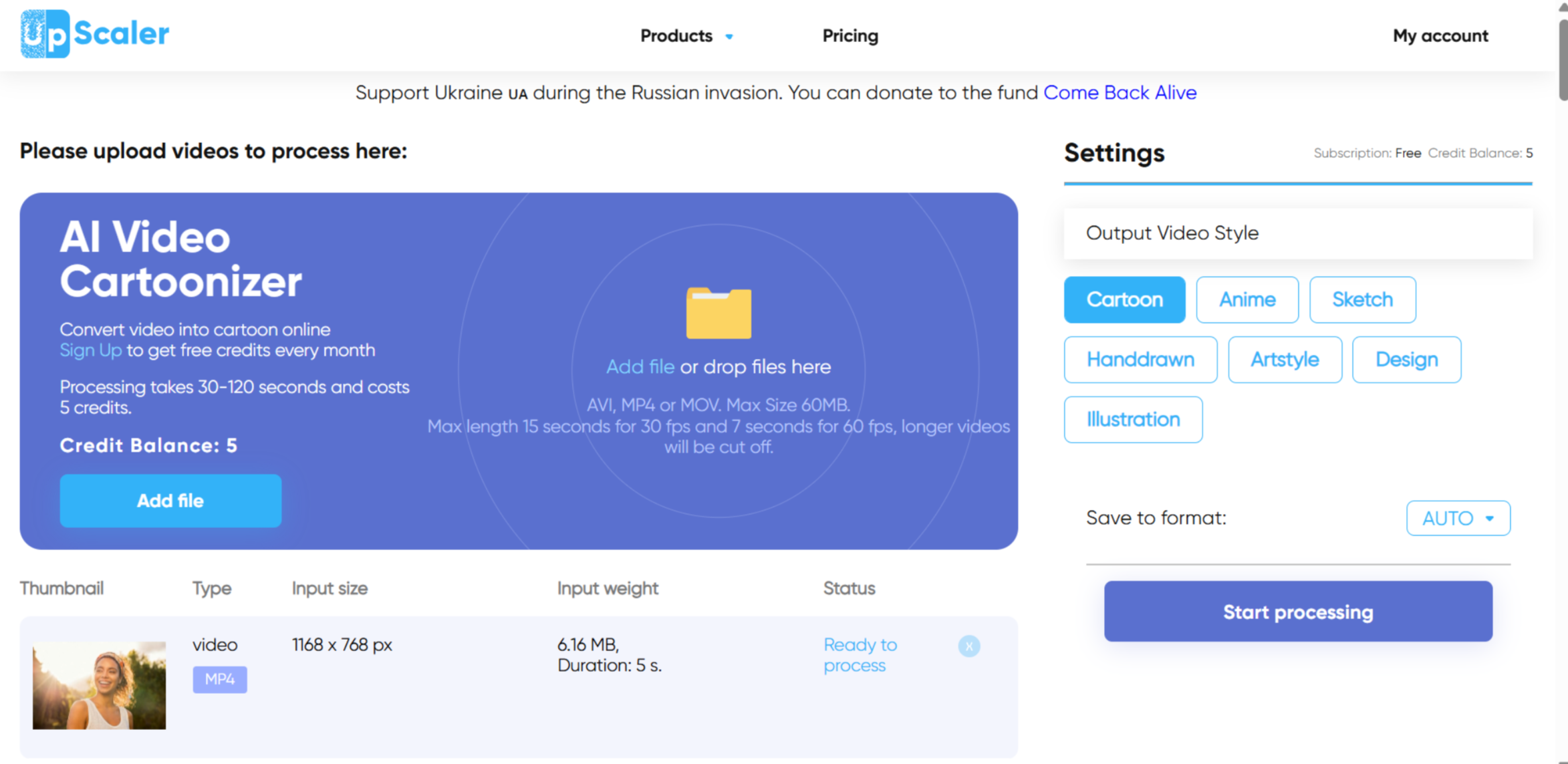This screenshot has height=764, width=1568.
Task: Select the Anime output style
Action: pos(1247,299)
